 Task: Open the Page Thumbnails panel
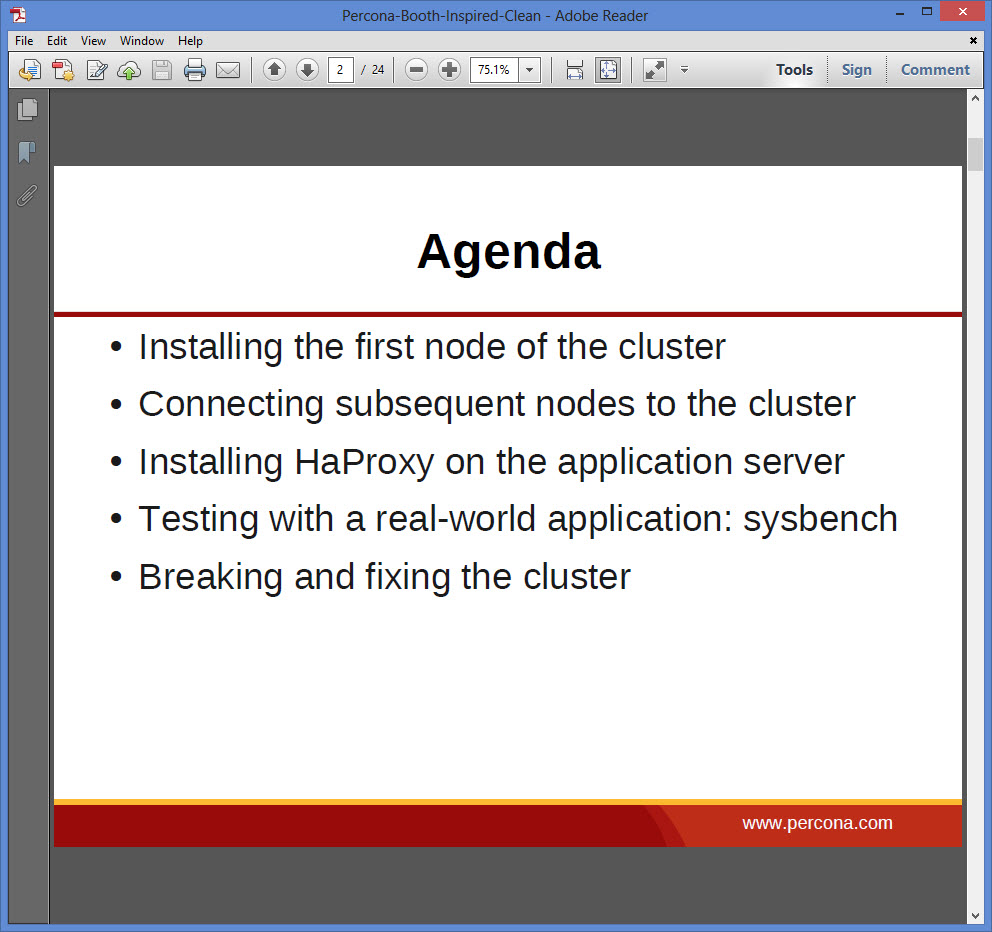[27, 109]
